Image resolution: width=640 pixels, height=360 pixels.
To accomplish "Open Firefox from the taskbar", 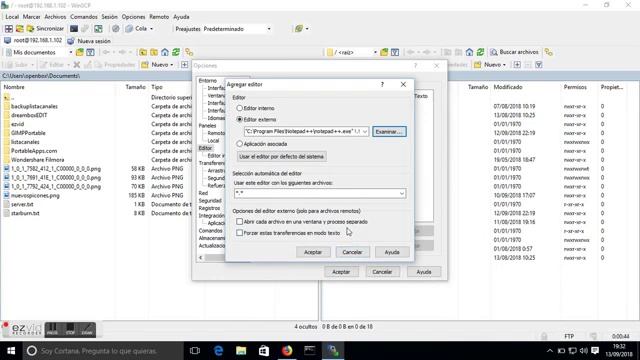I will pyautogui.click(x=287, y=351).
